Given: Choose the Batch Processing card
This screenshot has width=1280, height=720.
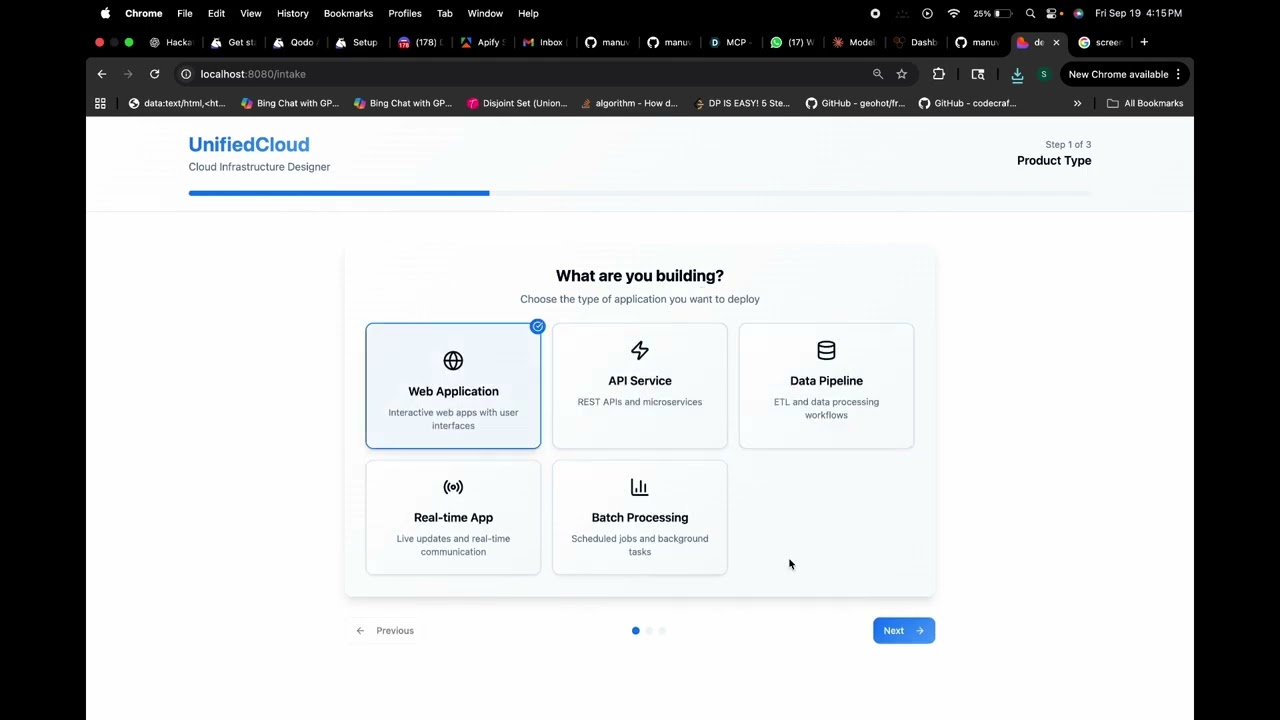Looking at the screenshot, I should tap(640, 517).
